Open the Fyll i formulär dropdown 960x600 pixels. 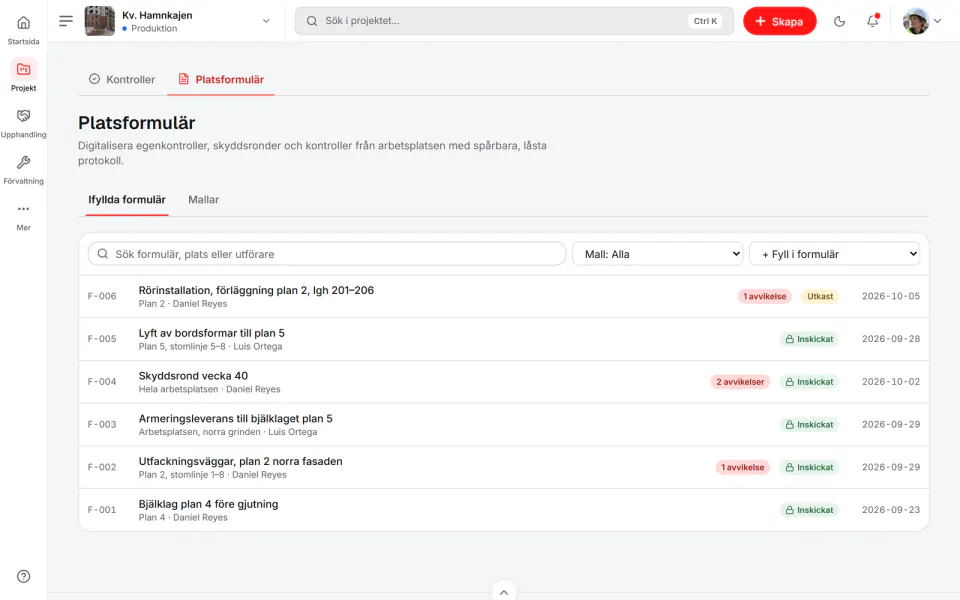(x=834, y=254)
